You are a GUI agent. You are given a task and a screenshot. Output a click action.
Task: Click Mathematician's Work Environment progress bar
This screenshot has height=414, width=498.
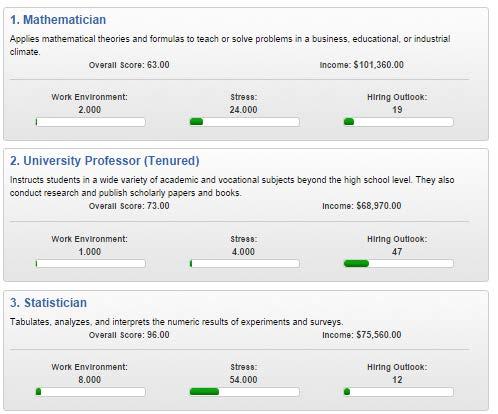pos(91,122)
